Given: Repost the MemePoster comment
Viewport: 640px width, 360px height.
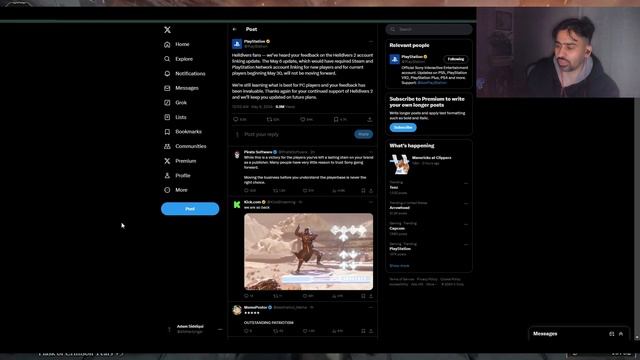Looking at the screenshot, I should [276, 331].
